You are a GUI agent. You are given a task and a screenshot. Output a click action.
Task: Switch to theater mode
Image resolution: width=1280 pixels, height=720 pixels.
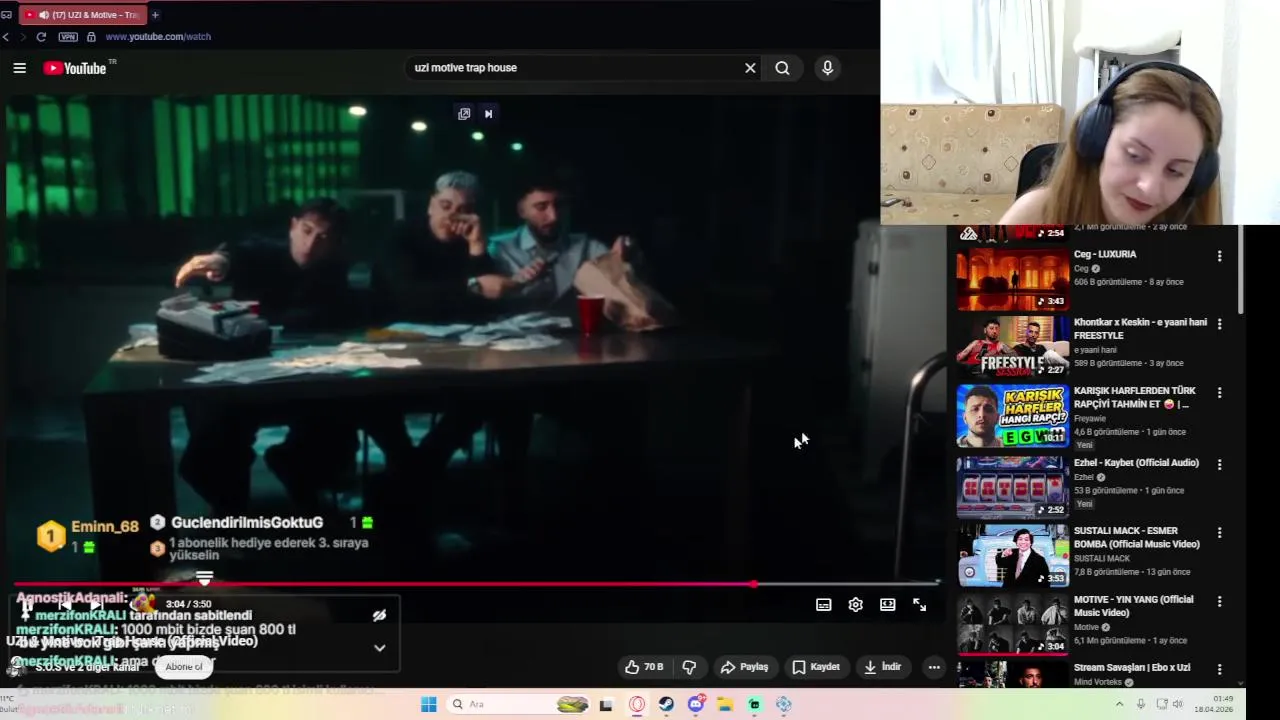(x=888, y=605)
